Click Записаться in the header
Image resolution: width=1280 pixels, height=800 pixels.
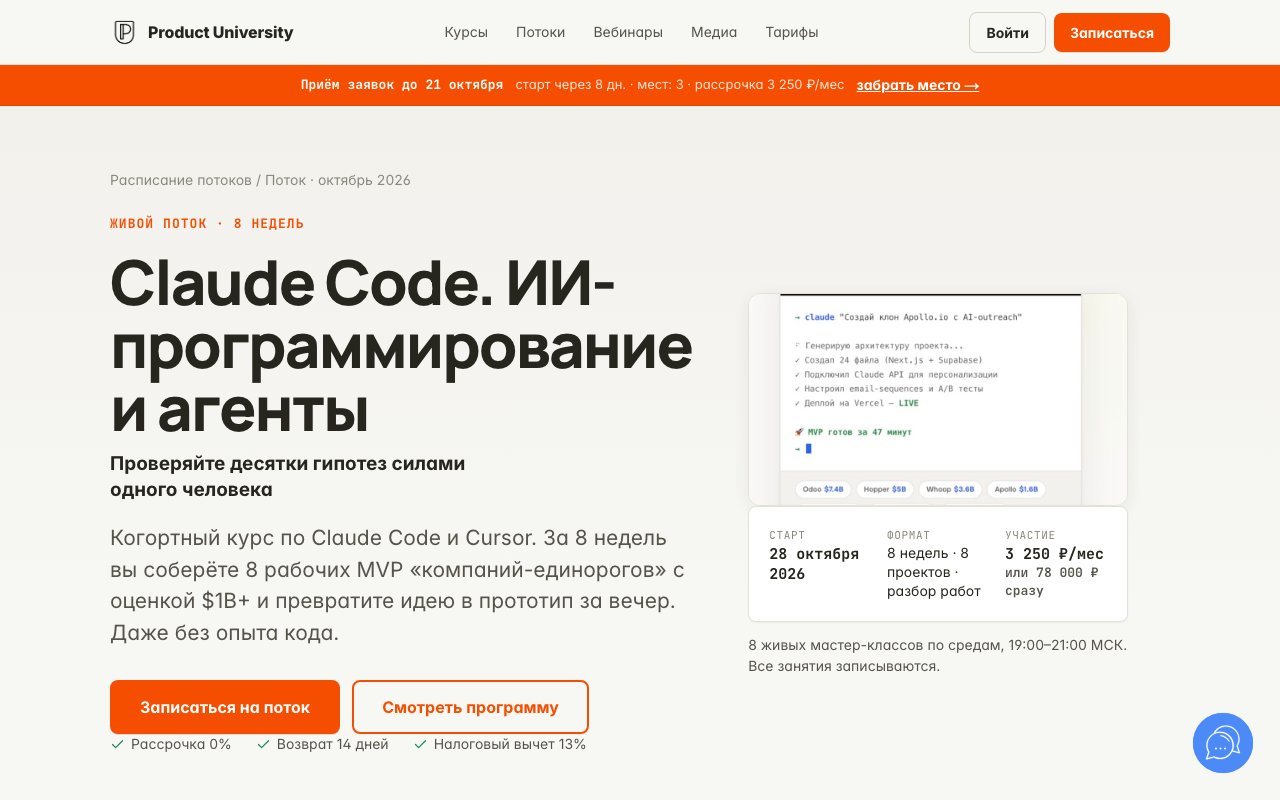[x=1112, y=33]
